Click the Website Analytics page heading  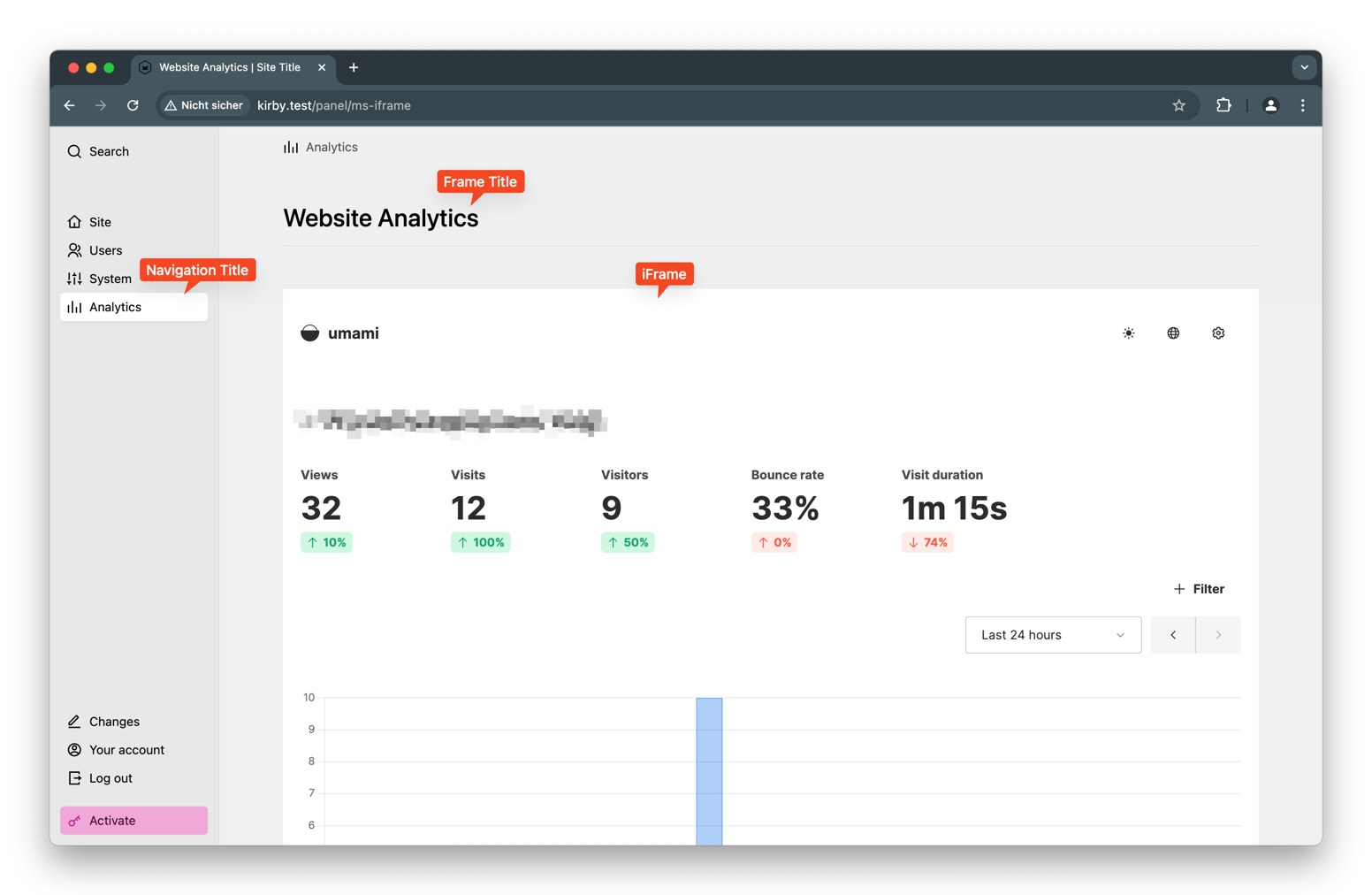pyautogui.click(x=381, y=218)
